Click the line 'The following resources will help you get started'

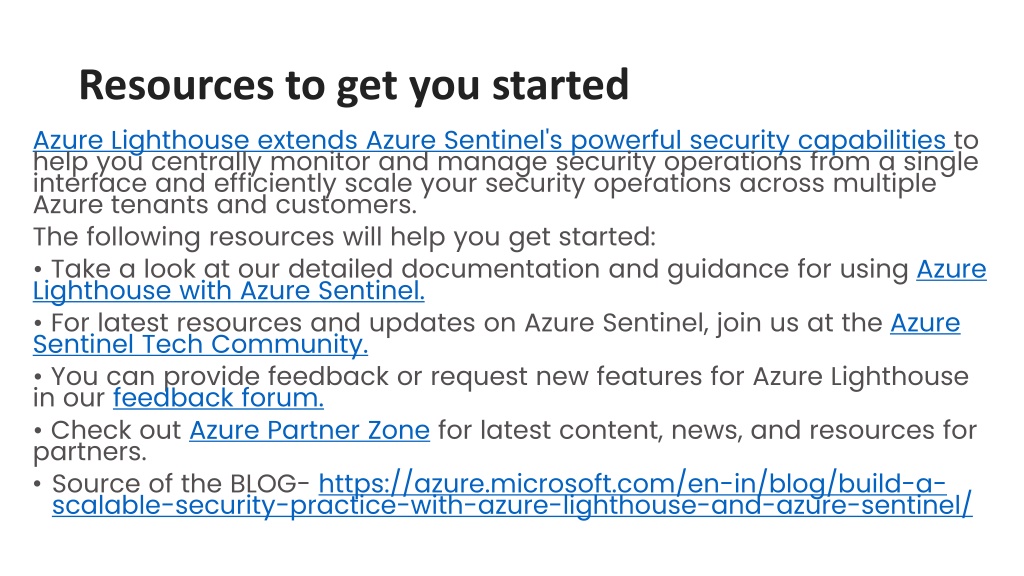tap(344, 237)
